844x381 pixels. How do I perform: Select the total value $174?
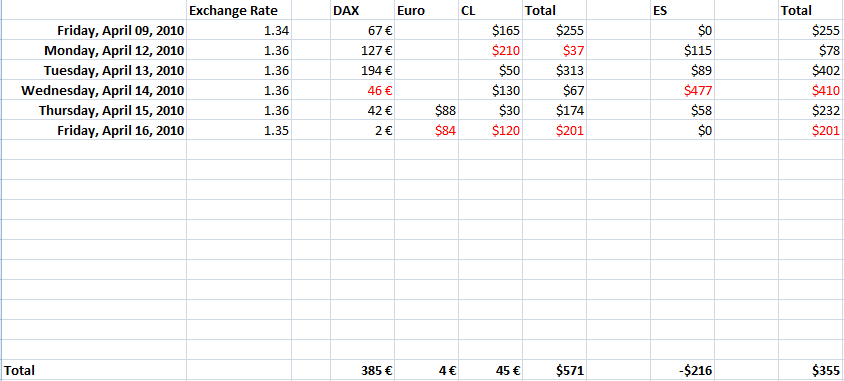click(x=554, y=110)
